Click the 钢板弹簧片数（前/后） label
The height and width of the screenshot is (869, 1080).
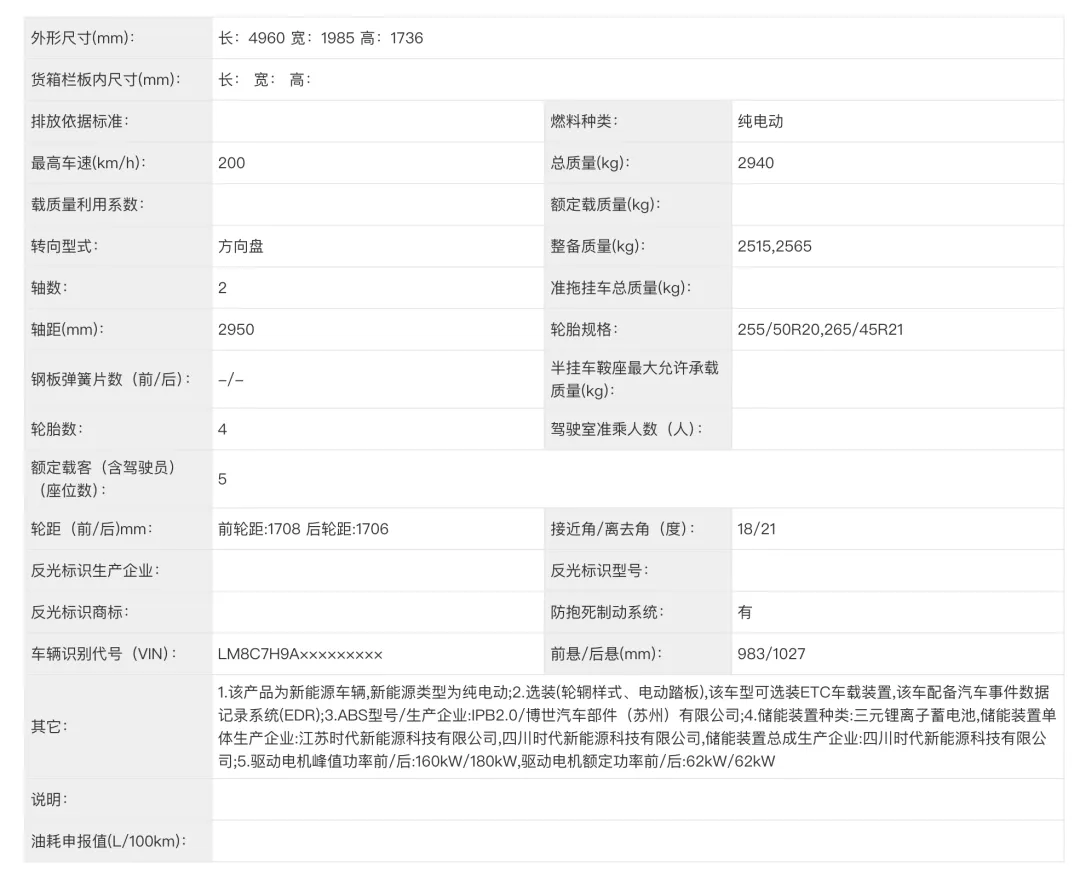tap(110, 379)
